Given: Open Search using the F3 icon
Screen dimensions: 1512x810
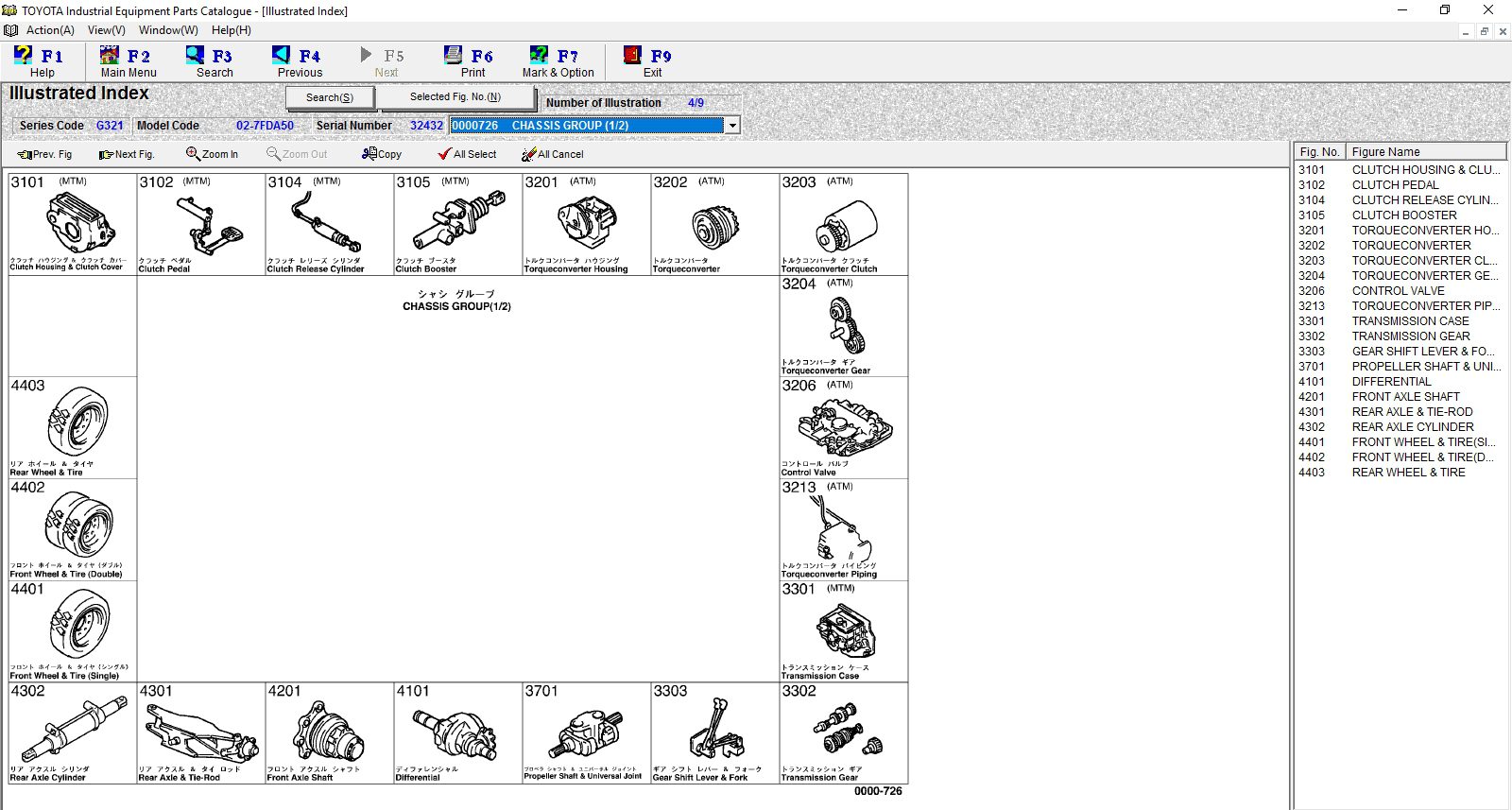Looking at the screenshot, I should [x=214, y=62].
